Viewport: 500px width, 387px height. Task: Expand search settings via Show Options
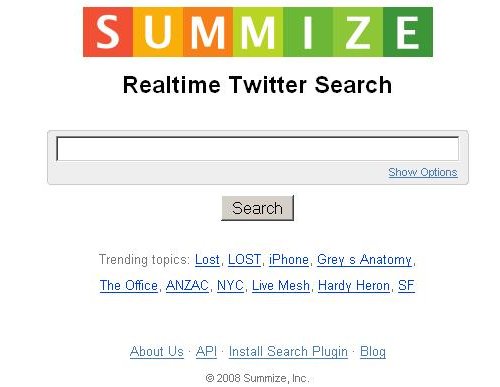(x=422, y=172)
